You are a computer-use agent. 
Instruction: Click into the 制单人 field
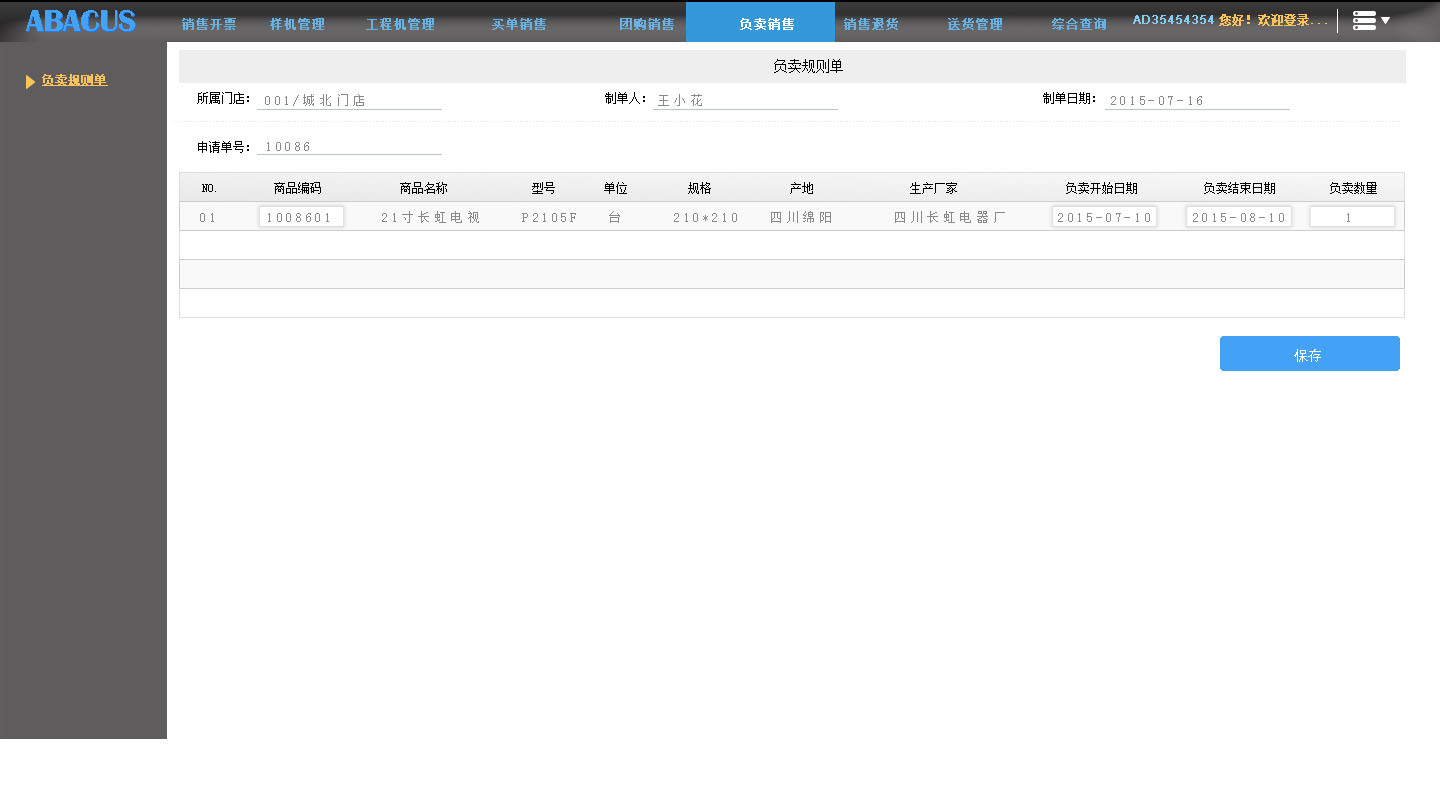(x=745, y=100)
